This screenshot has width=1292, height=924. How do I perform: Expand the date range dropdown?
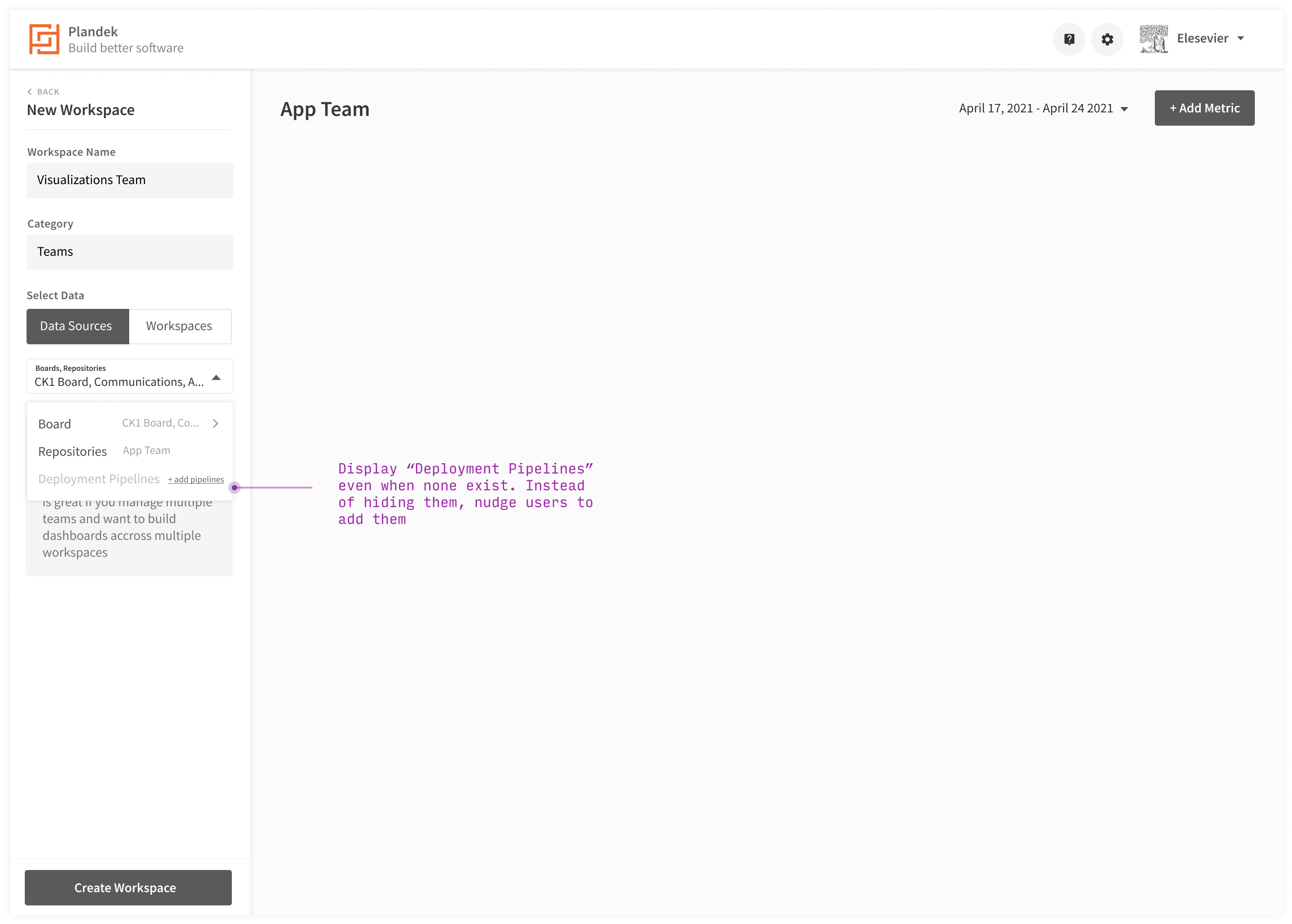point(1124,109)
